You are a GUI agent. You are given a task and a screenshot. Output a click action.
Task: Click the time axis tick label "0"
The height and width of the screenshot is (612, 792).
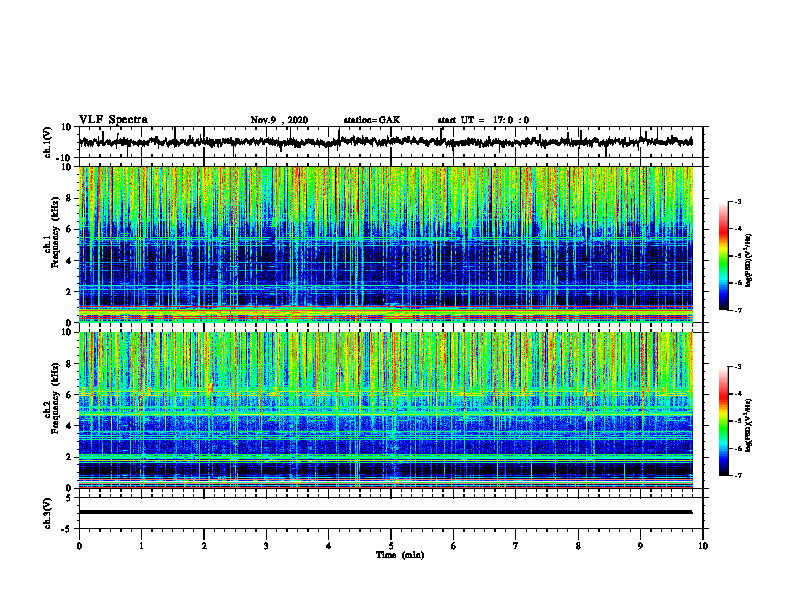tap(79, 546)
